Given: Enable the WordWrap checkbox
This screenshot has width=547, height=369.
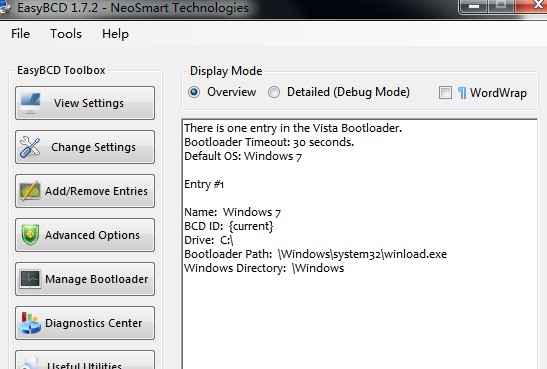Looking at the screenshot, I should (x=445, y=93).
